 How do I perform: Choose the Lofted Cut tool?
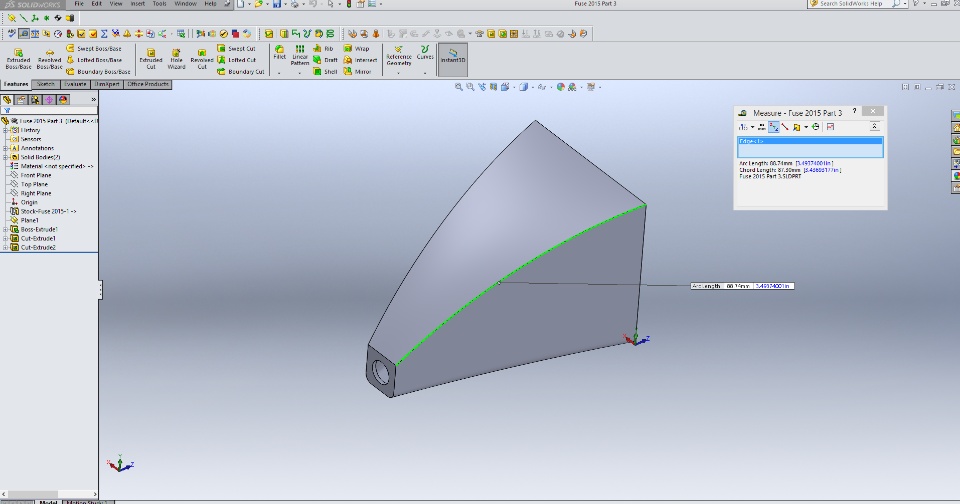pos(236,60)
